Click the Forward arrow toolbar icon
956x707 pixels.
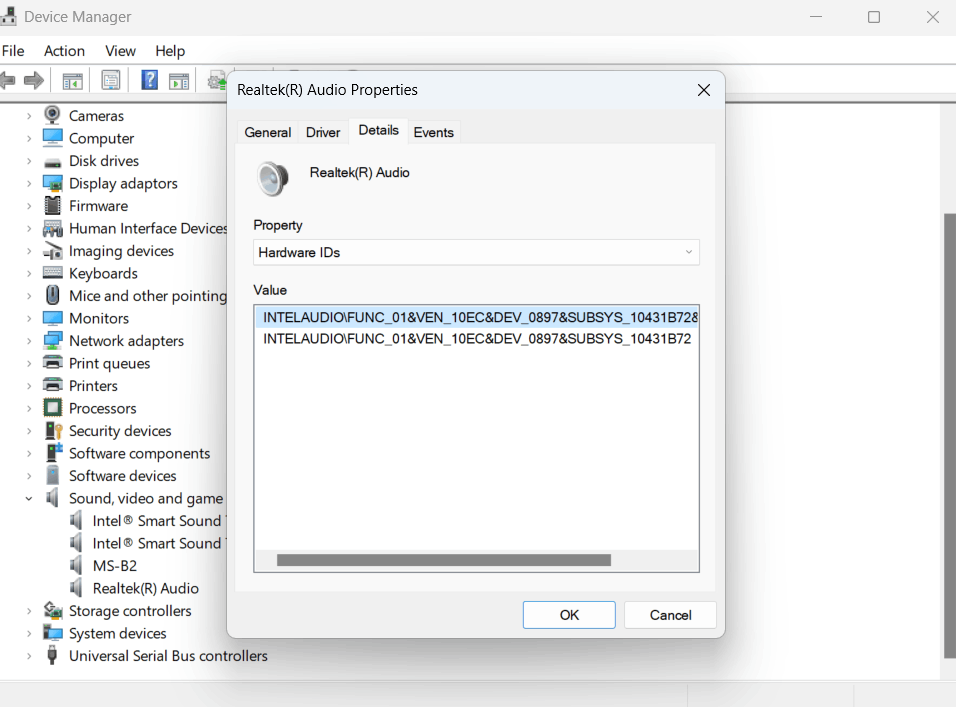tap(34, 80)
